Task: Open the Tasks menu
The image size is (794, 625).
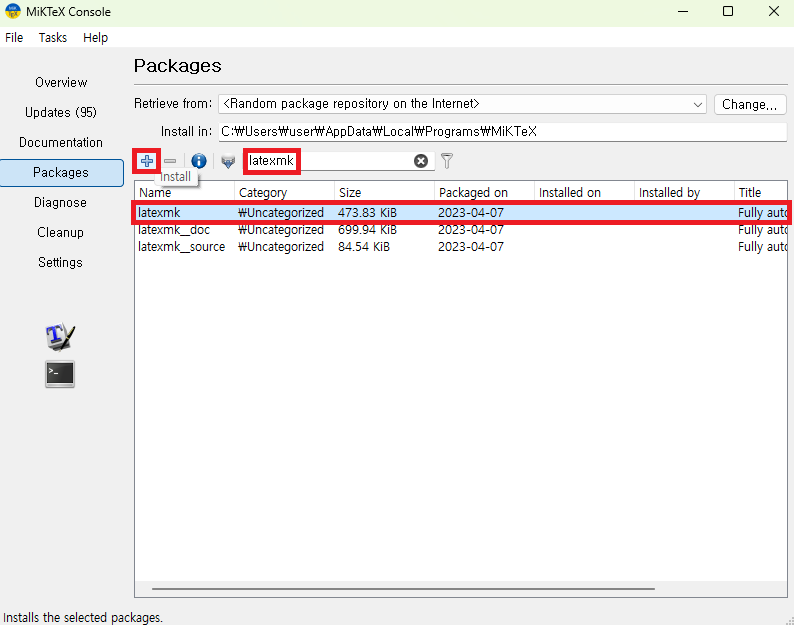Action: tap(53, 37)
